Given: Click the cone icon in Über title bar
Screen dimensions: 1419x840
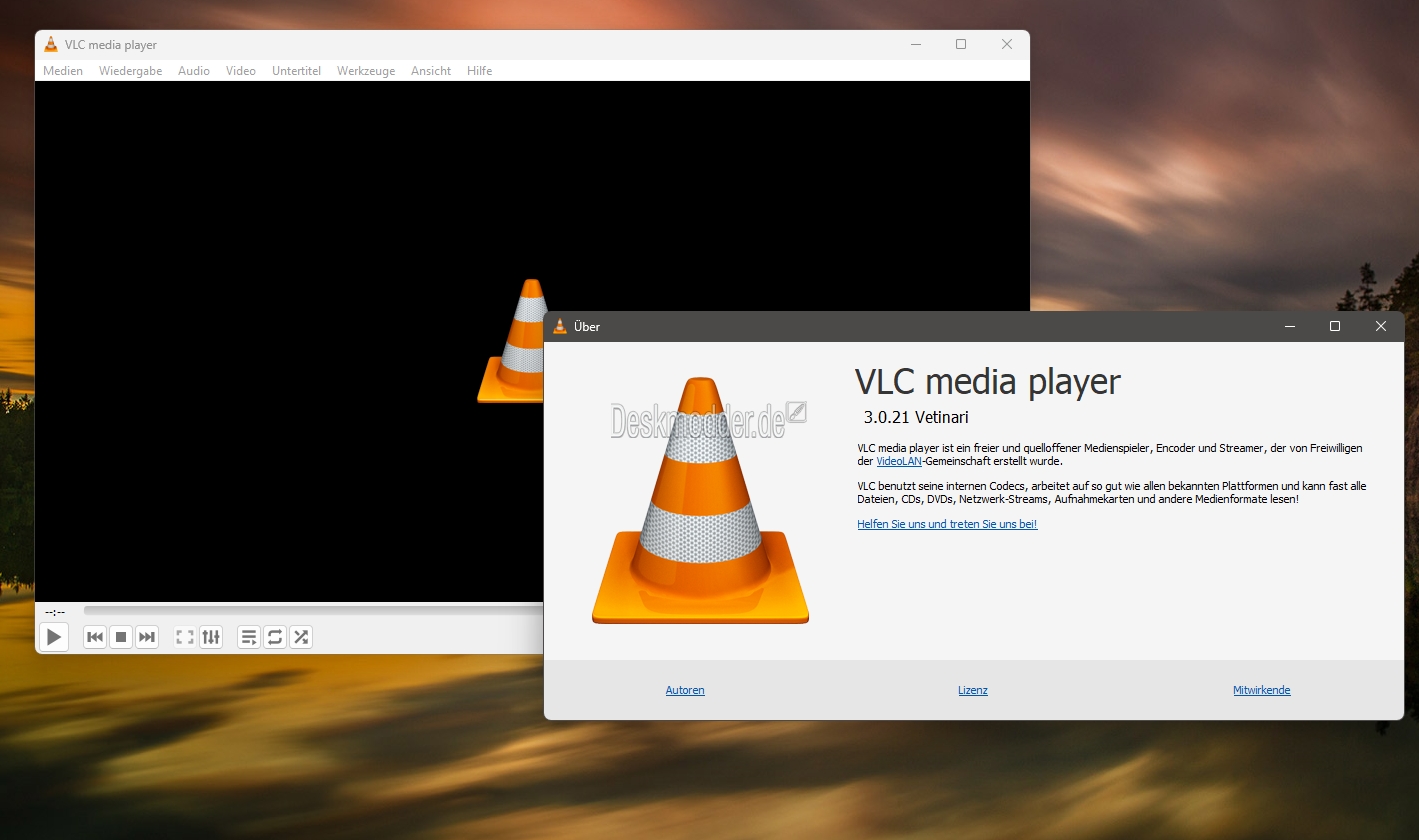Looking at the screenshot, I should [560, 326].
